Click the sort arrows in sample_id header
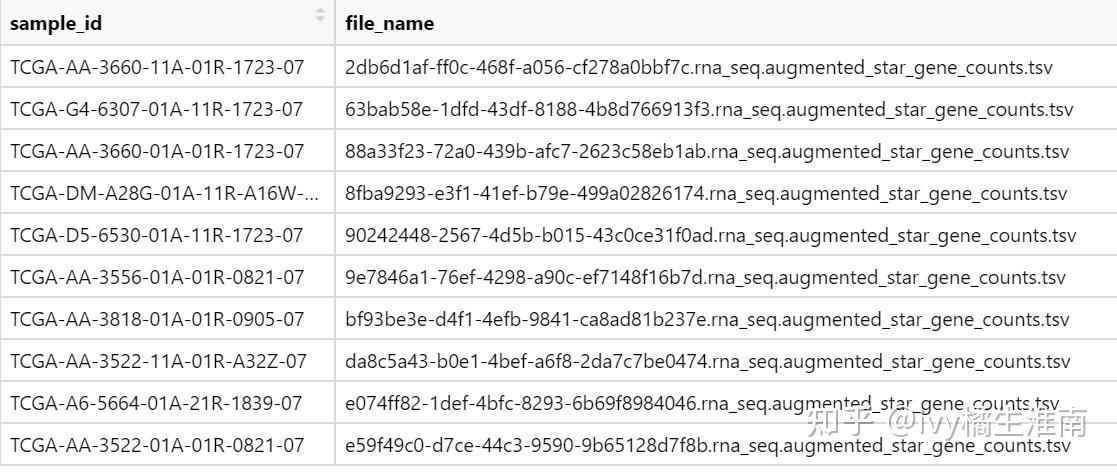The height and width of the screenshot is (472, 1117). click(320, 15)
